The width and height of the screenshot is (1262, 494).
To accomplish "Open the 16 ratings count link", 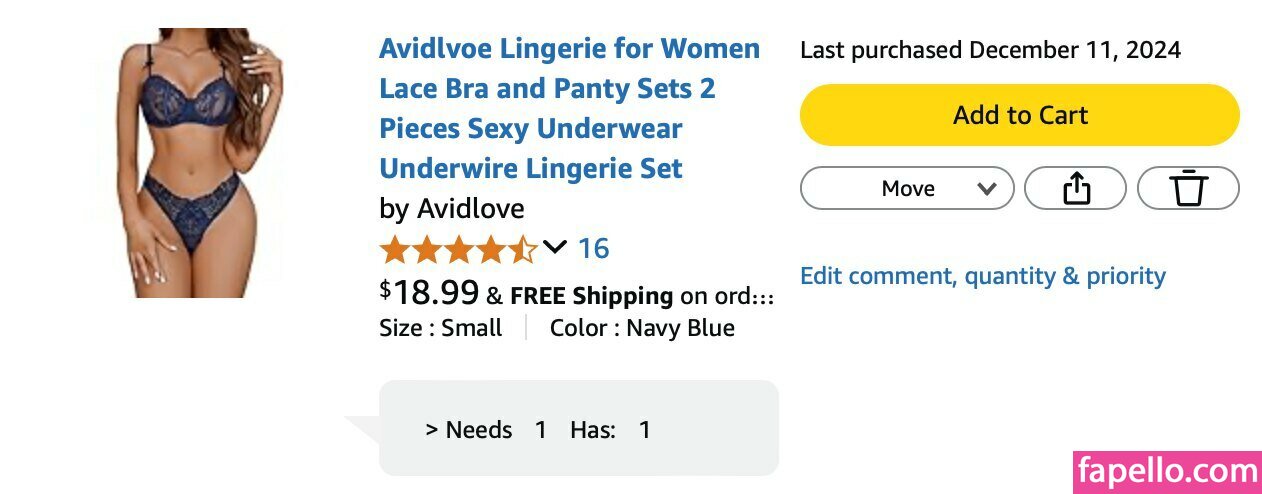I will pyautogui.click(x=593, y=248).
